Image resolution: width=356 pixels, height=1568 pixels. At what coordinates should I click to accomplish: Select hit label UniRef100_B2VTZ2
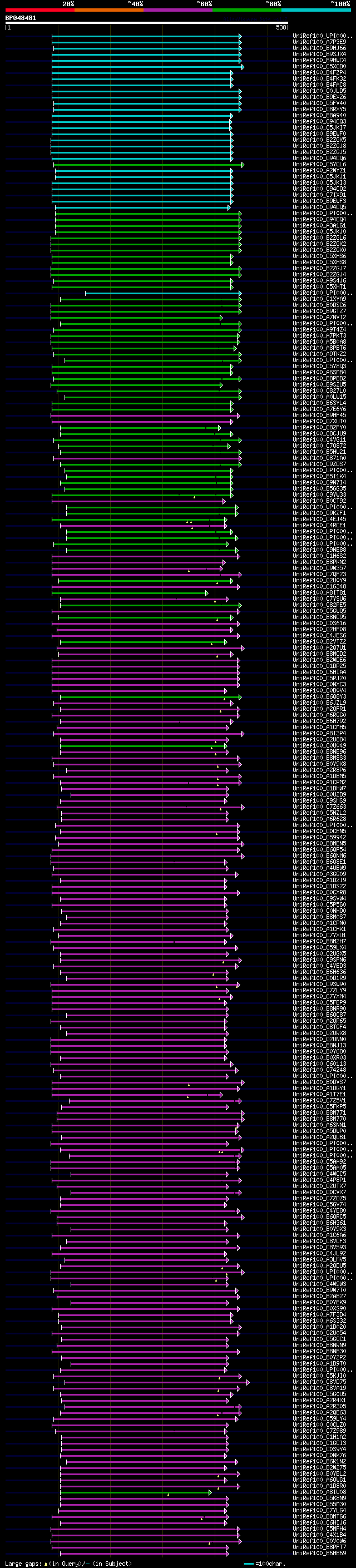click(319, 641)
